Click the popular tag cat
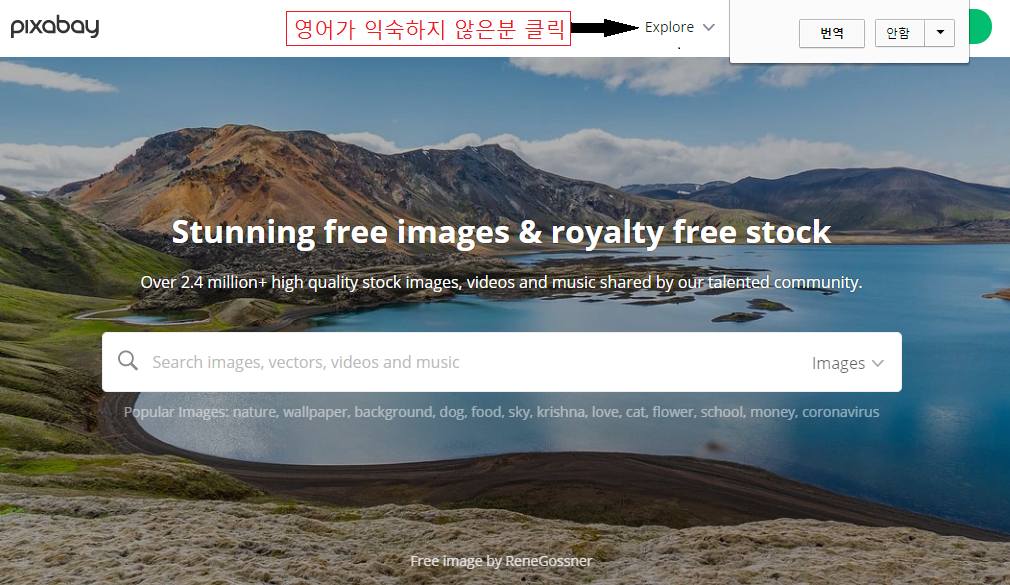 635,412
